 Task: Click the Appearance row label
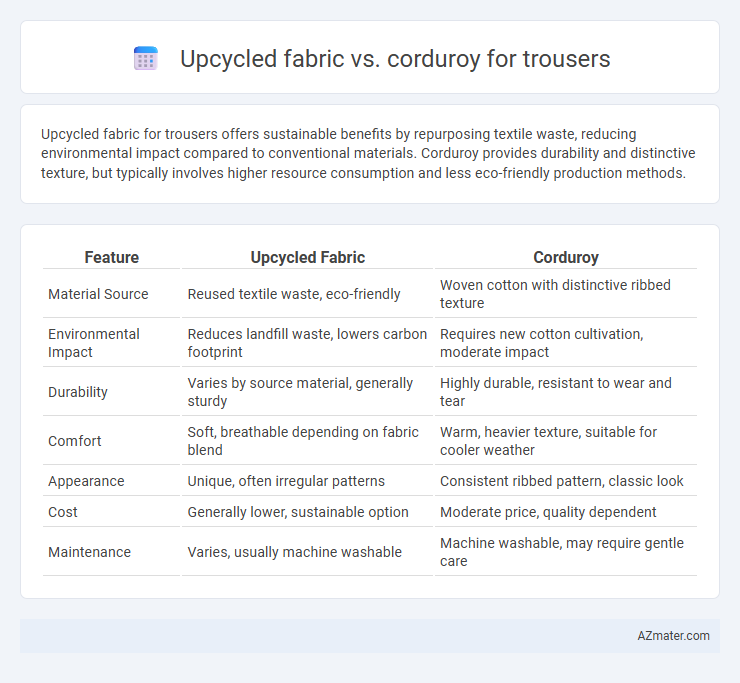click(x=86, y=481)
